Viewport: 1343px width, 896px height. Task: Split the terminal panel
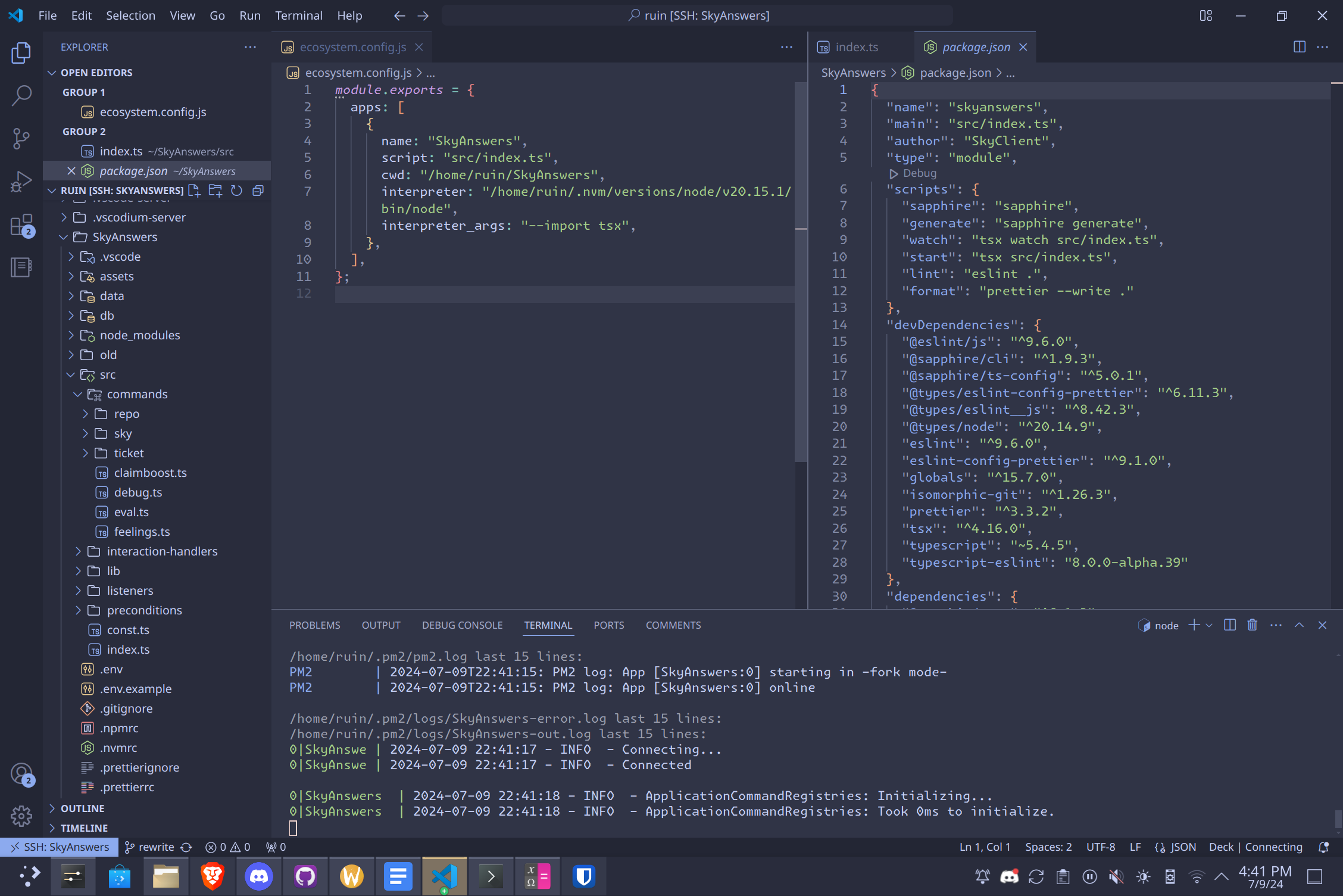[1230, 625]
